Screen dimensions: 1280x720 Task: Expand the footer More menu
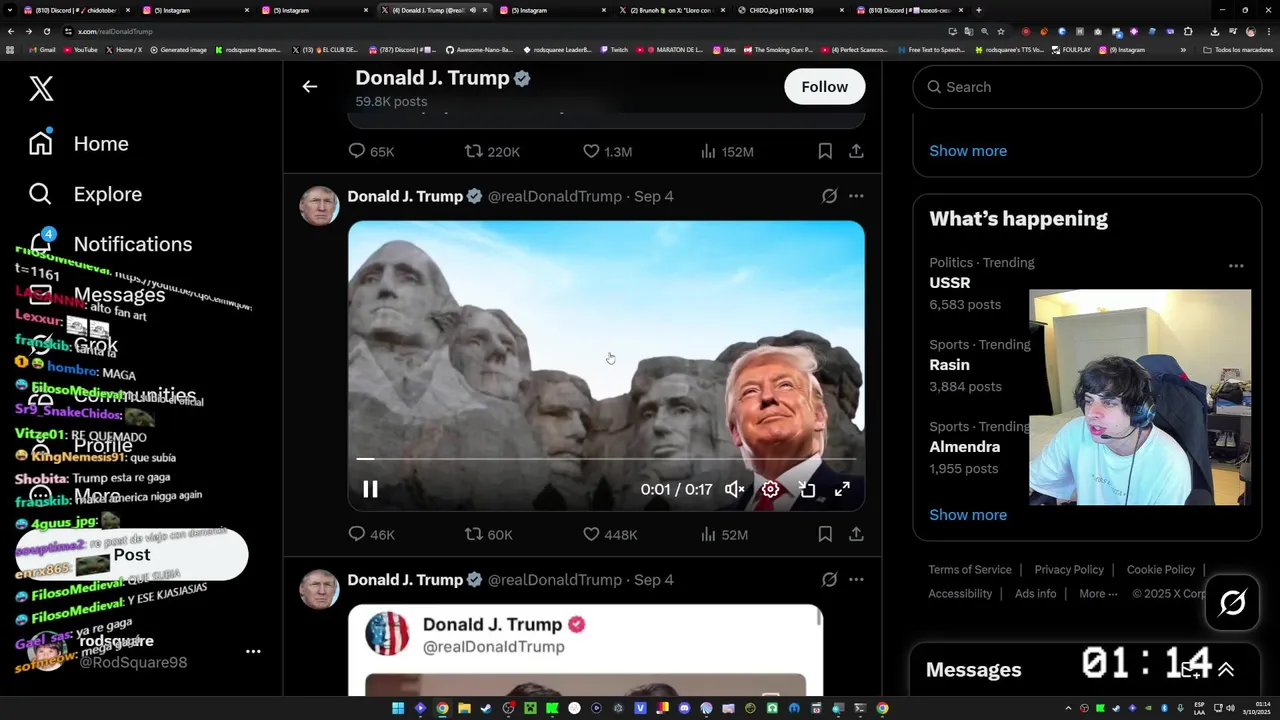click(1098, 594)
